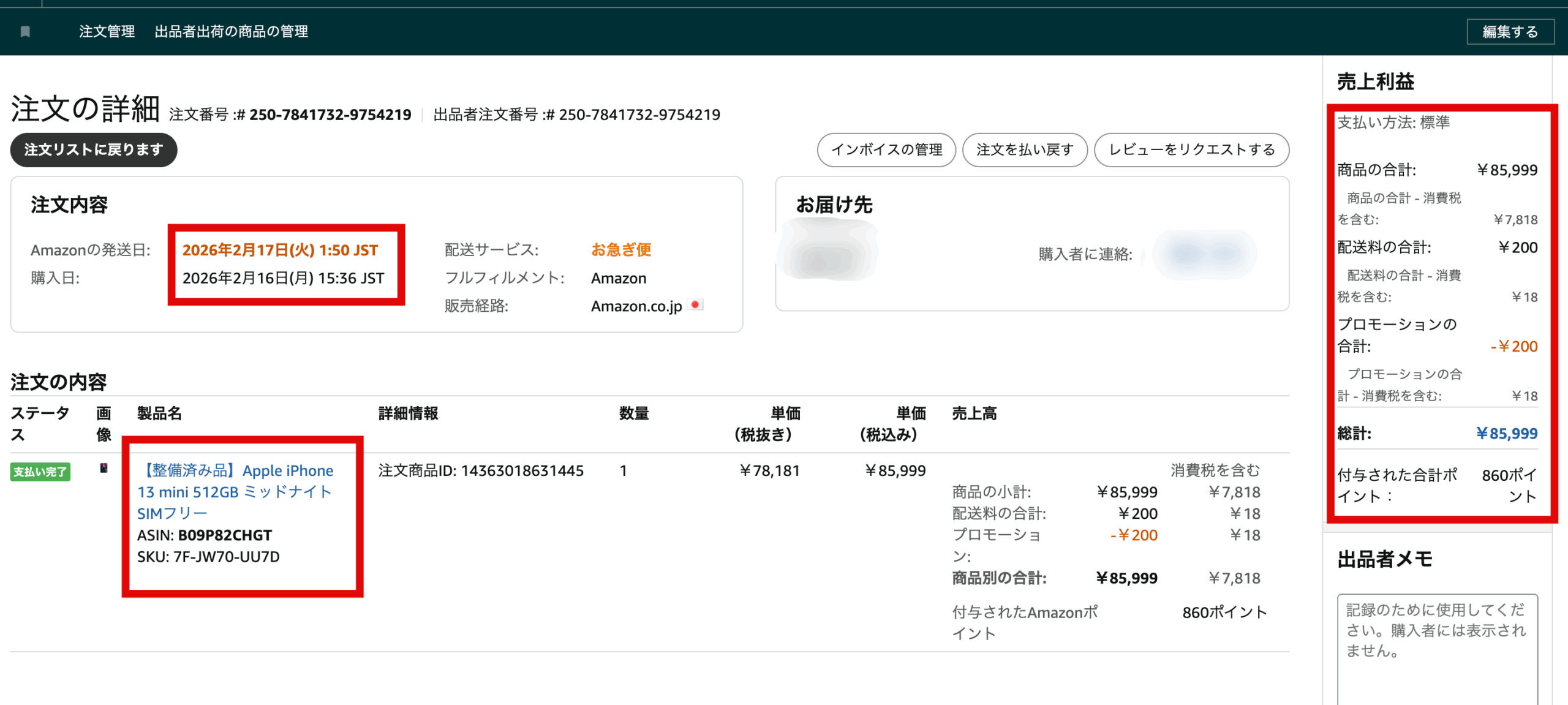Image resolution: width=1568 pixels, height=705 pixels.
Task: Click レビューをリクエストする button
Action: (1191, 150)
